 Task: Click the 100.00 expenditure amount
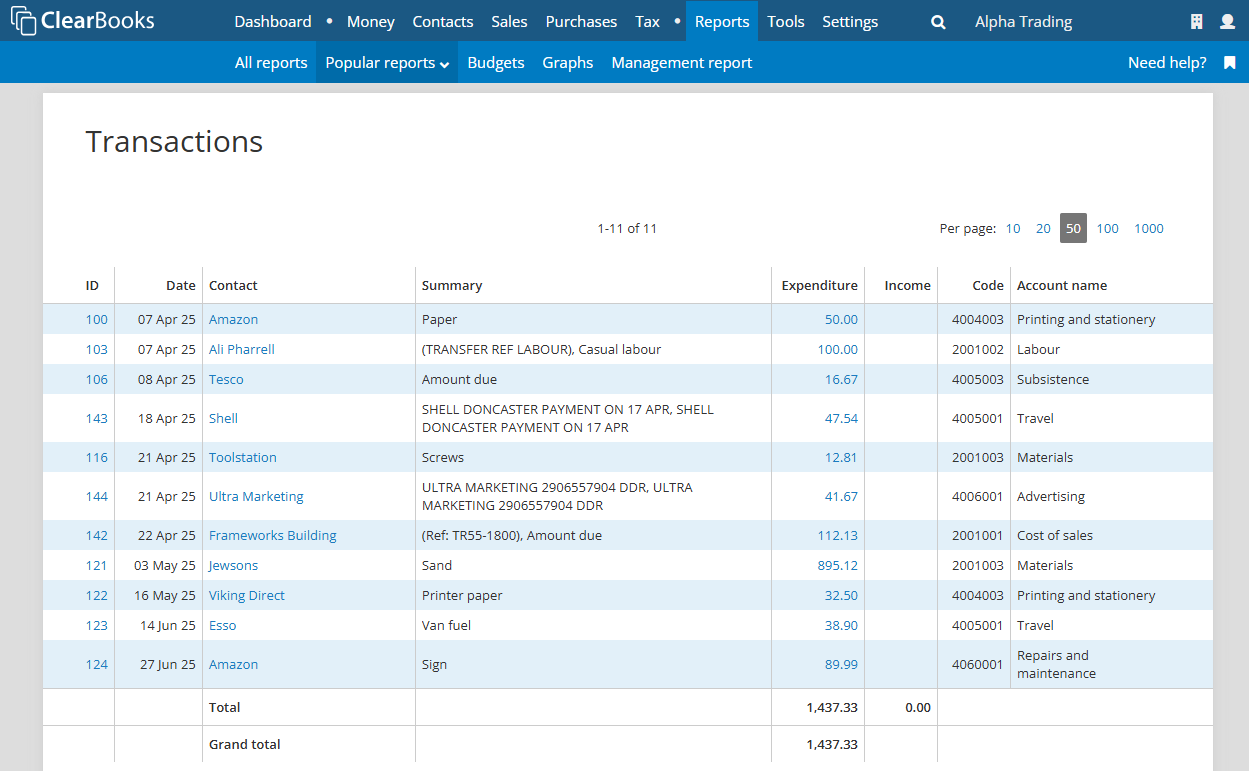tap(837, 350)
